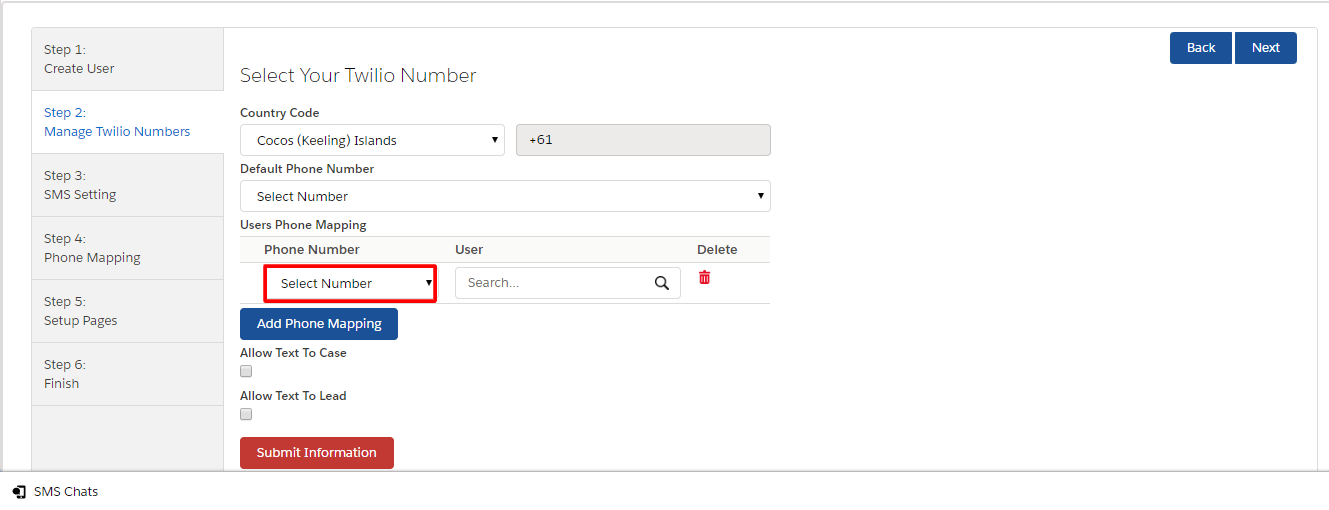Click the +61 dial code field
Viewport: 1329px width, 510px height.
pos(643,140)
